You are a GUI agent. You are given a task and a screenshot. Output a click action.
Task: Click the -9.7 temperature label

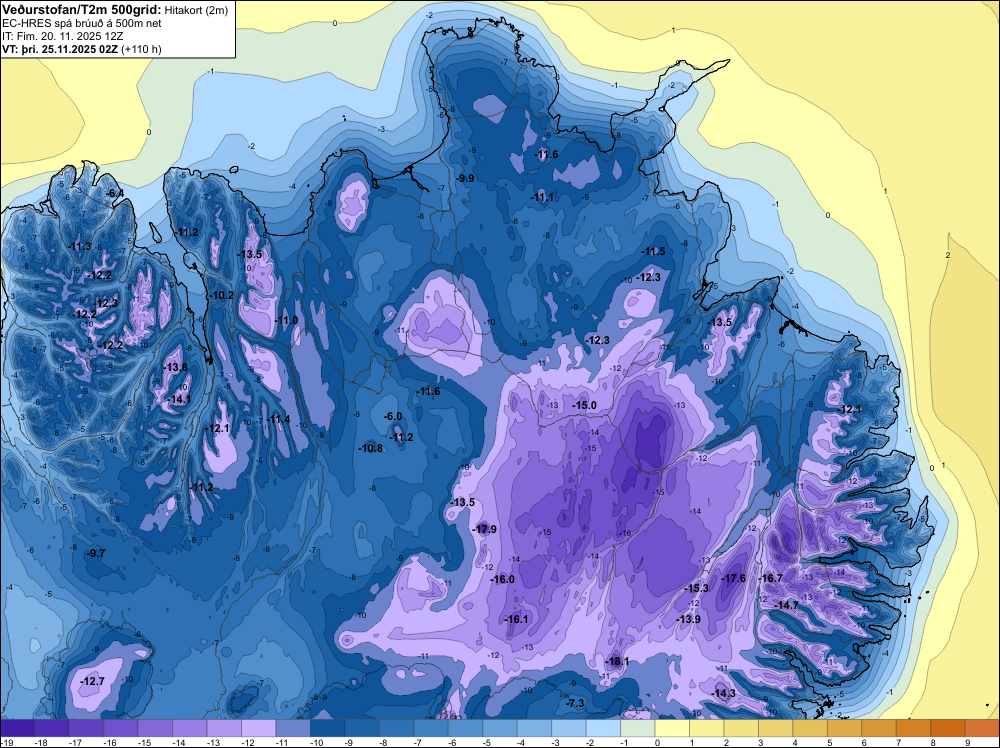coord(96,554)
